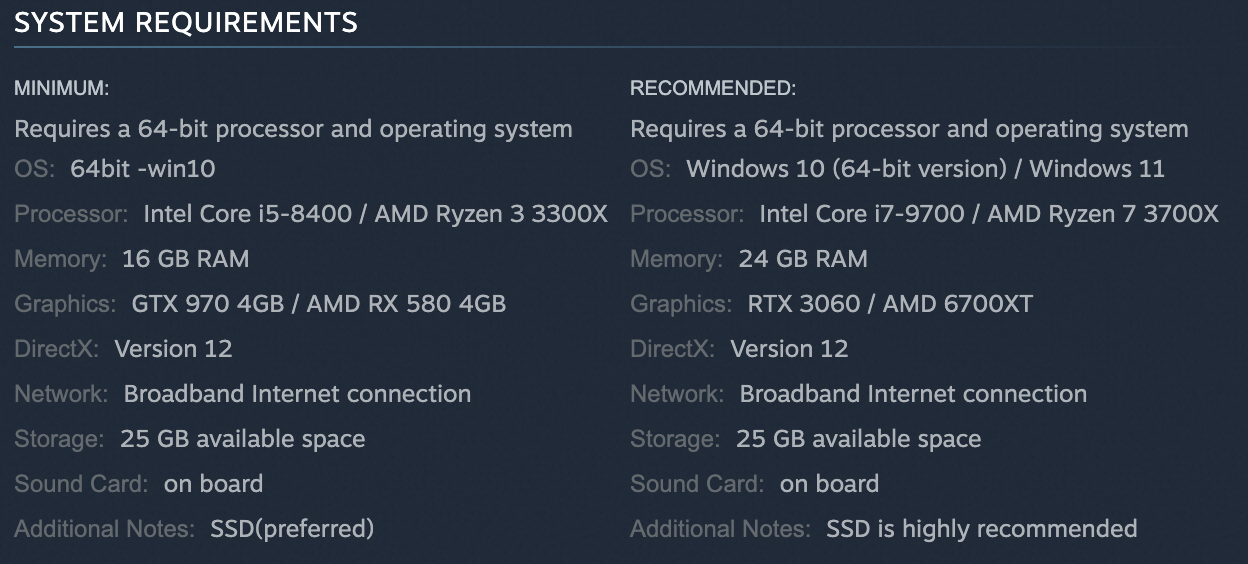Click recommended Broadband Internet connection text
Screen dimensions: 1248x564
(913, 394)
